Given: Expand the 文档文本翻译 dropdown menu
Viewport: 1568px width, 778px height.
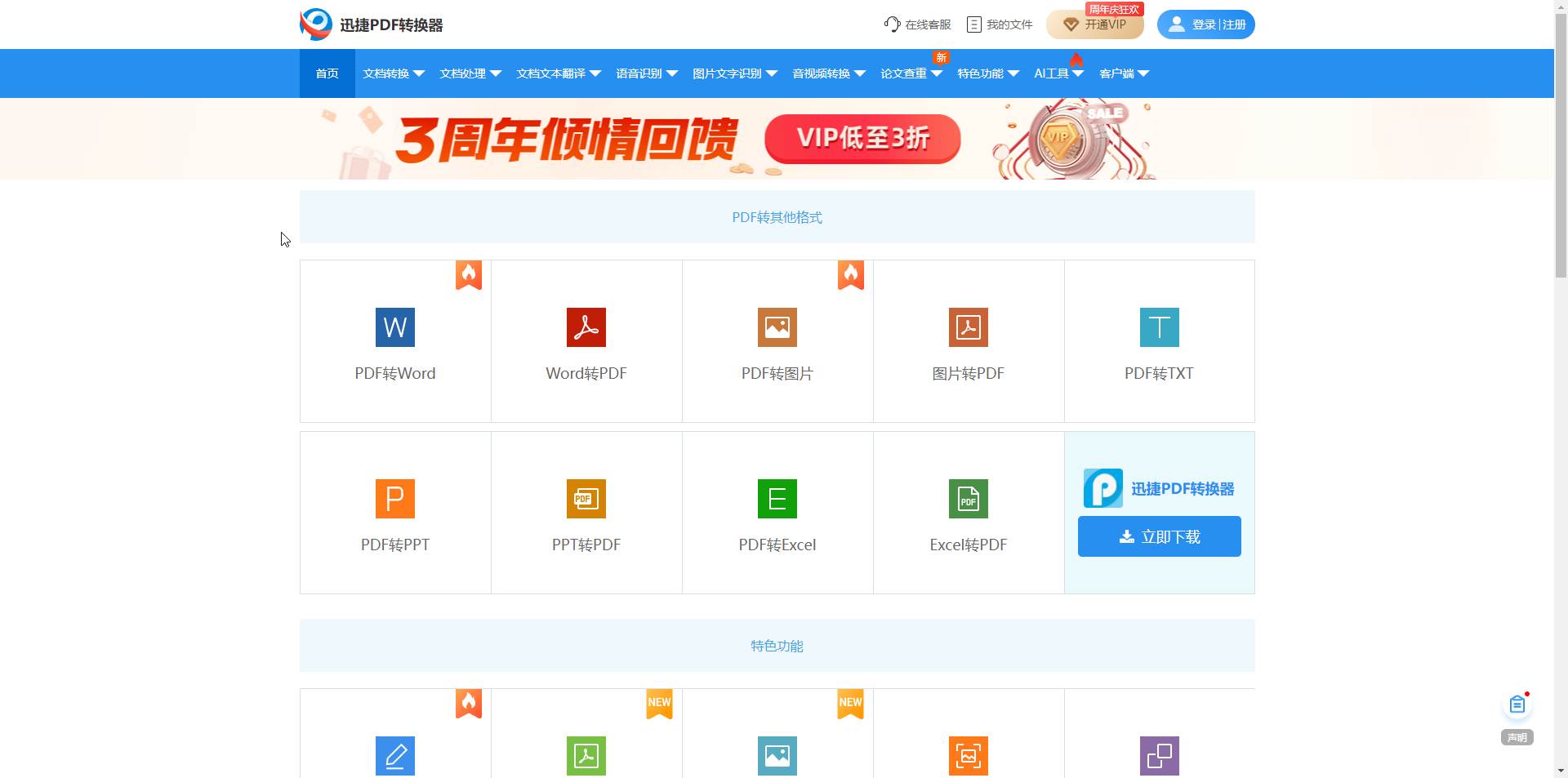Looking at the screenshot, I should click(x=559, y=73).
